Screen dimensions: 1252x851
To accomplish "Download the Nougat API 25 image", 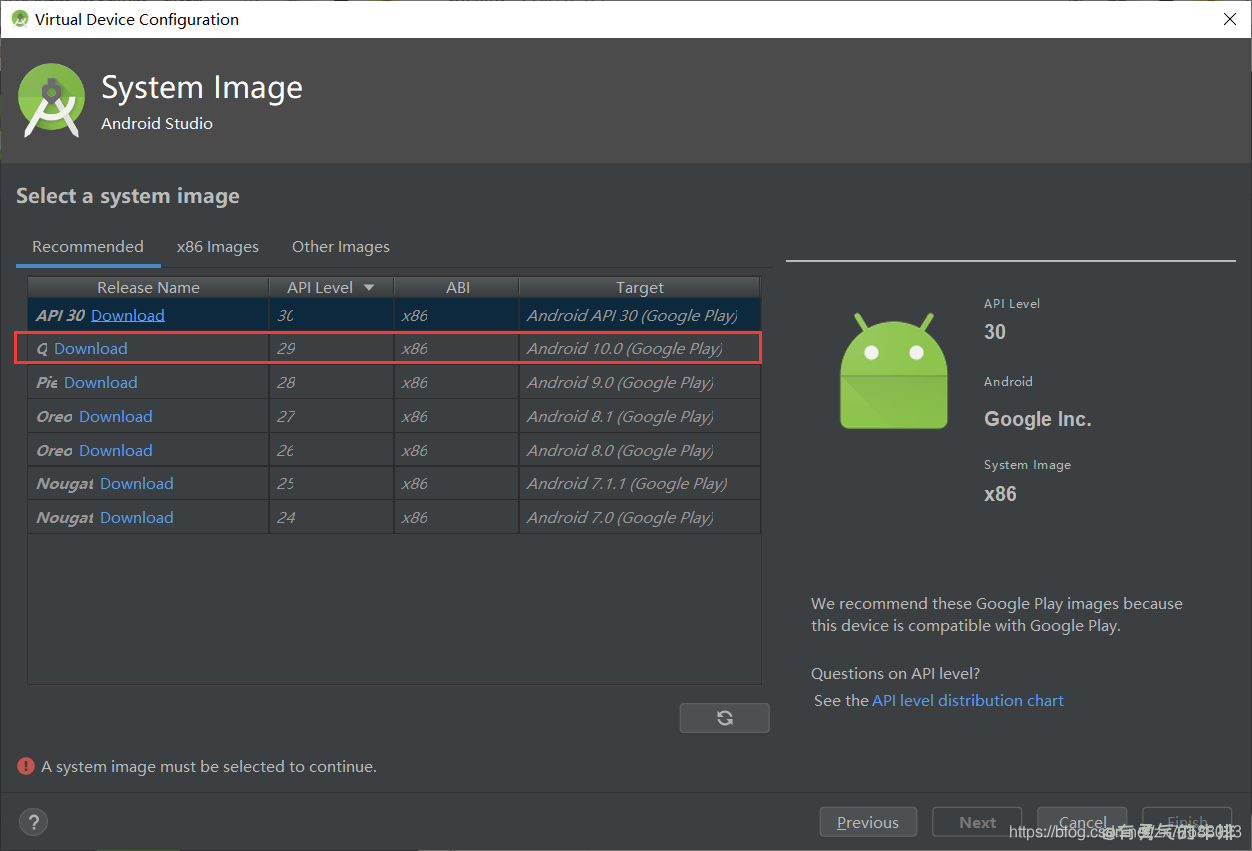I will 137,484.
